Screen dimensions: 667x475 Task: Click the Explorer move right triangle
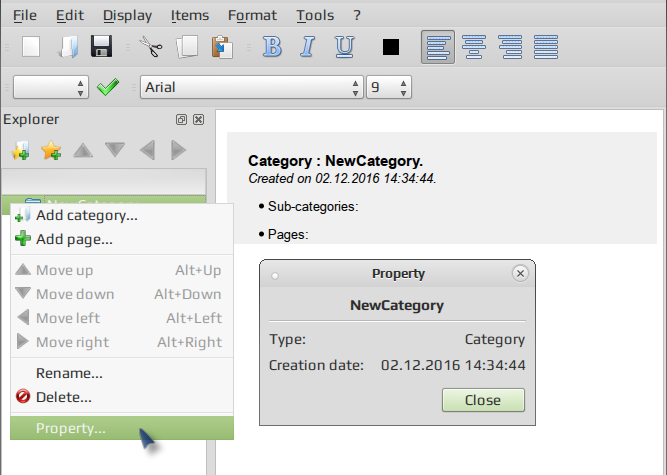(179, 150)
